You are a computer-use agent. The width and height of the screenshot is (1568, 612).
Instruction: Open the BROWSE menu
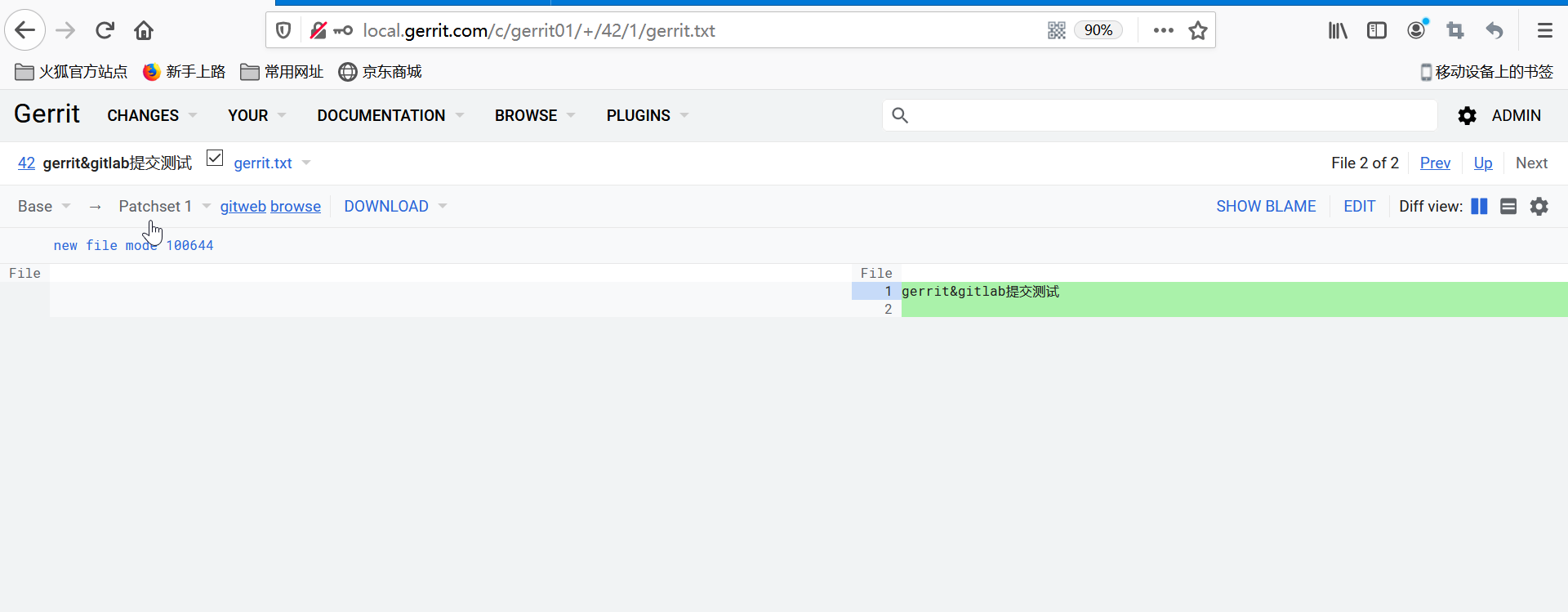535,115
